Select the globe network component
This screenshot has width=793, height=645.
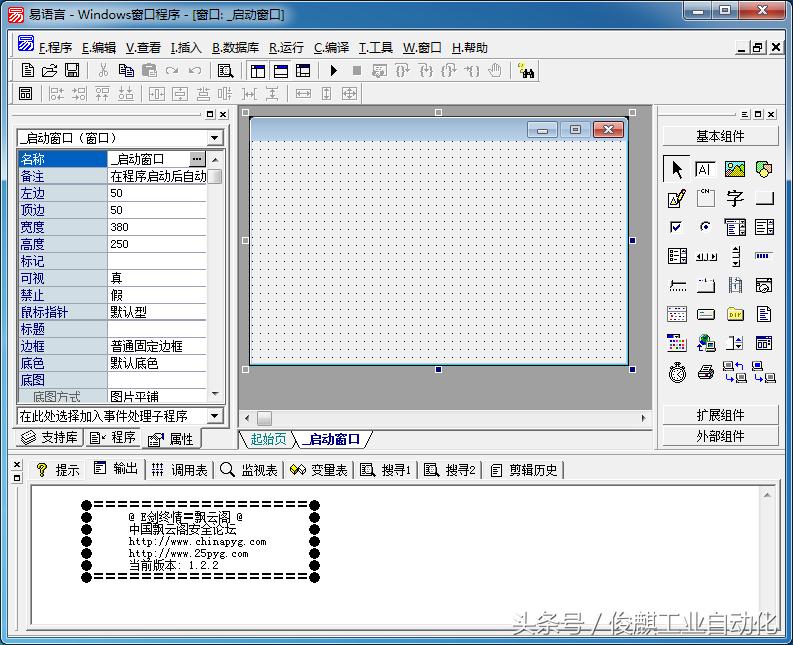click(x=706, y=343)
